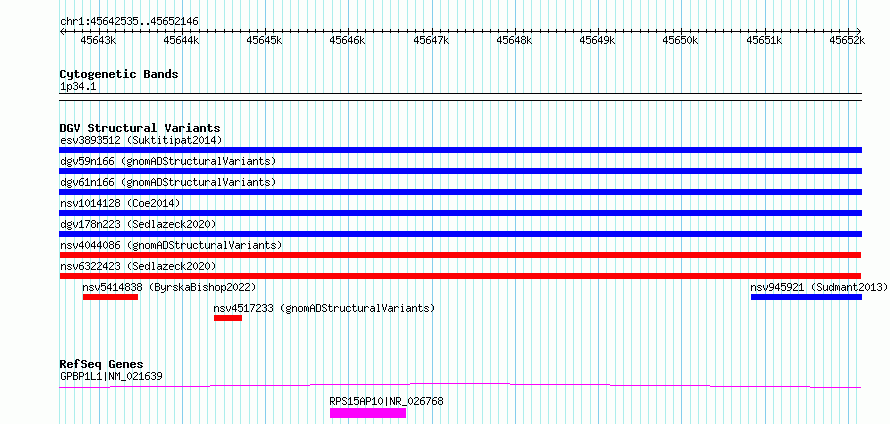Screen dimensions: 890x424
Task: Open the dgv178n223 (Sedlazeck2020) label
Action: coord(138,224)
